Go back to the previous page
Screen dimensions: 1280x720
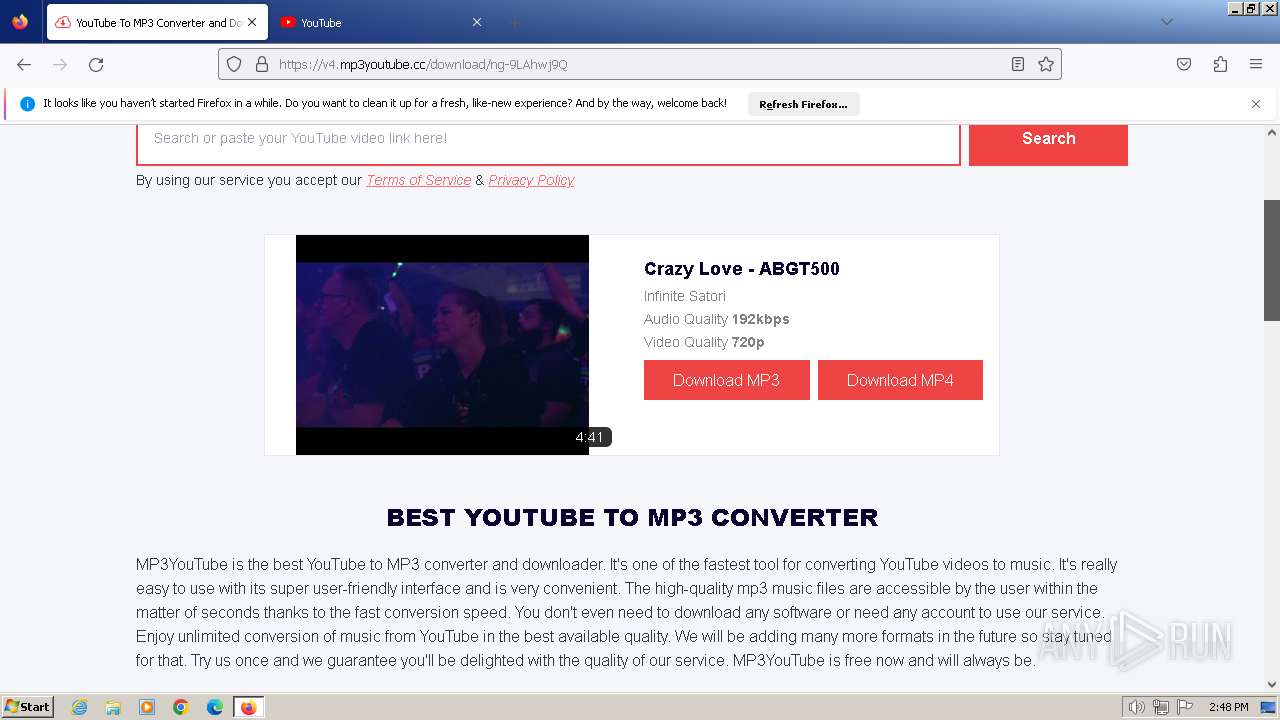(24, 64)
